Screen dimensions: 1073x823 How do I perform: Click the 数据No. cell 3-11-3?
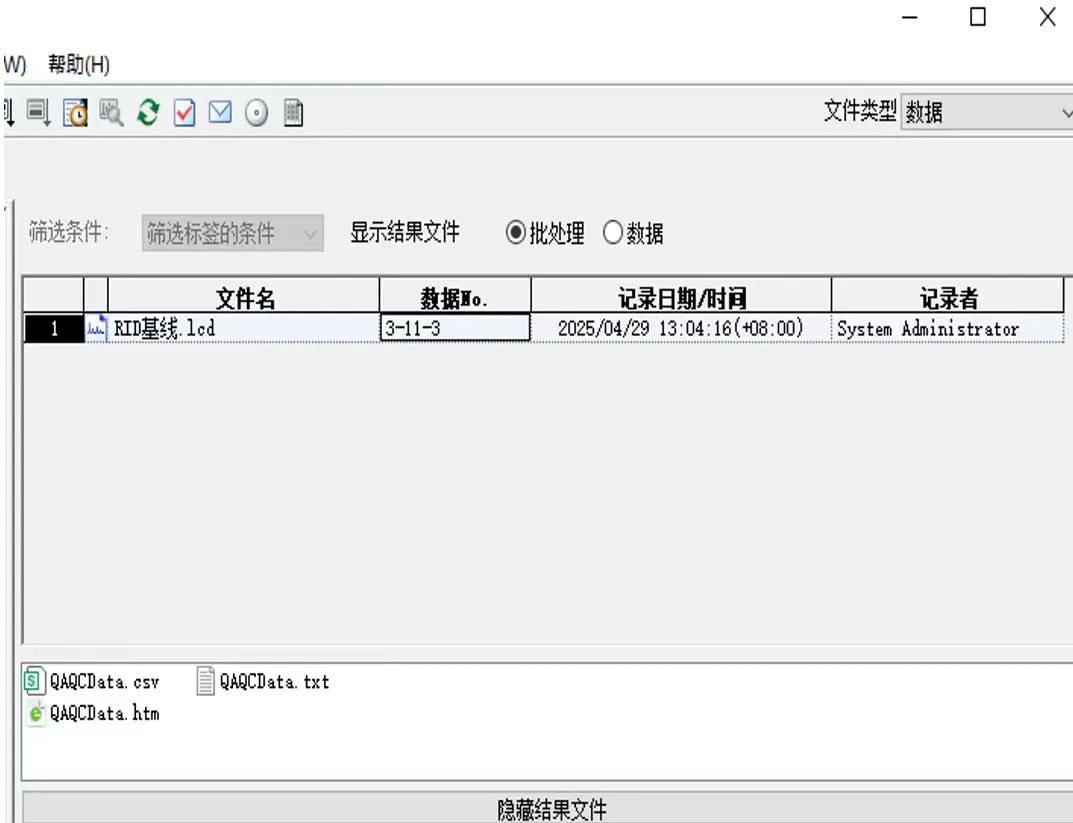click(x=454, y=329)
